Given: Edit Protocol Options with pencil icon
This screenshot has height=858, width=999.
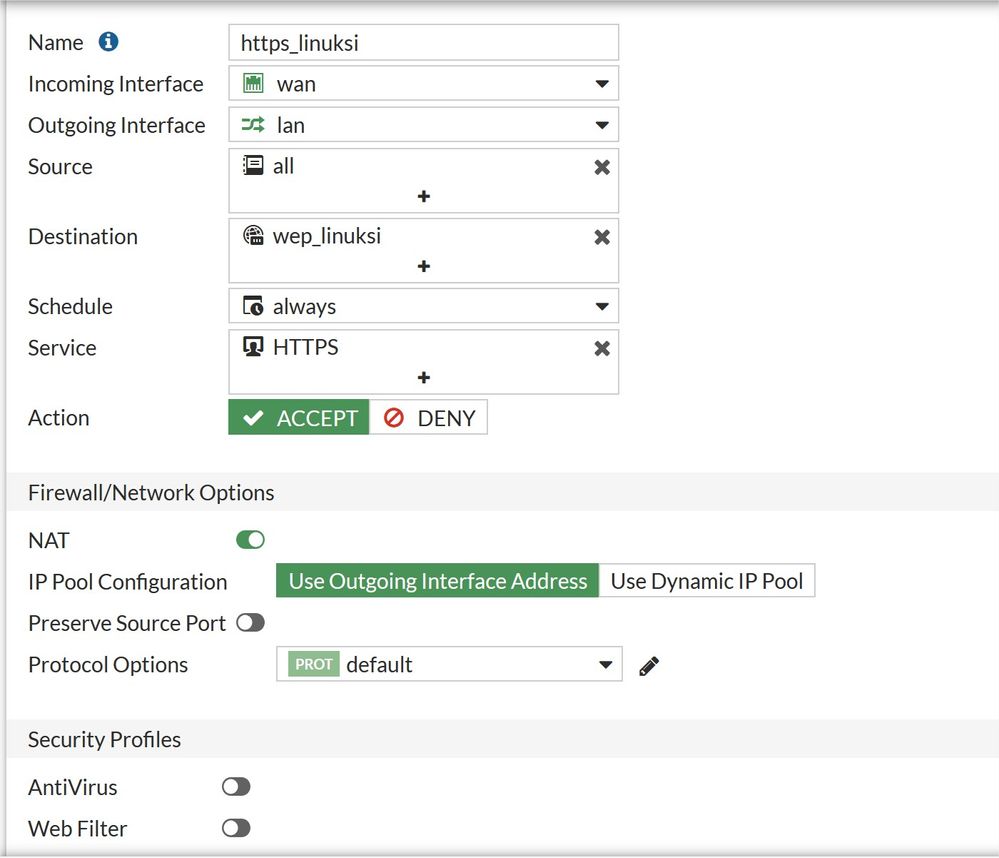Looking at the screenshot, I should click(x=649, y=665).
